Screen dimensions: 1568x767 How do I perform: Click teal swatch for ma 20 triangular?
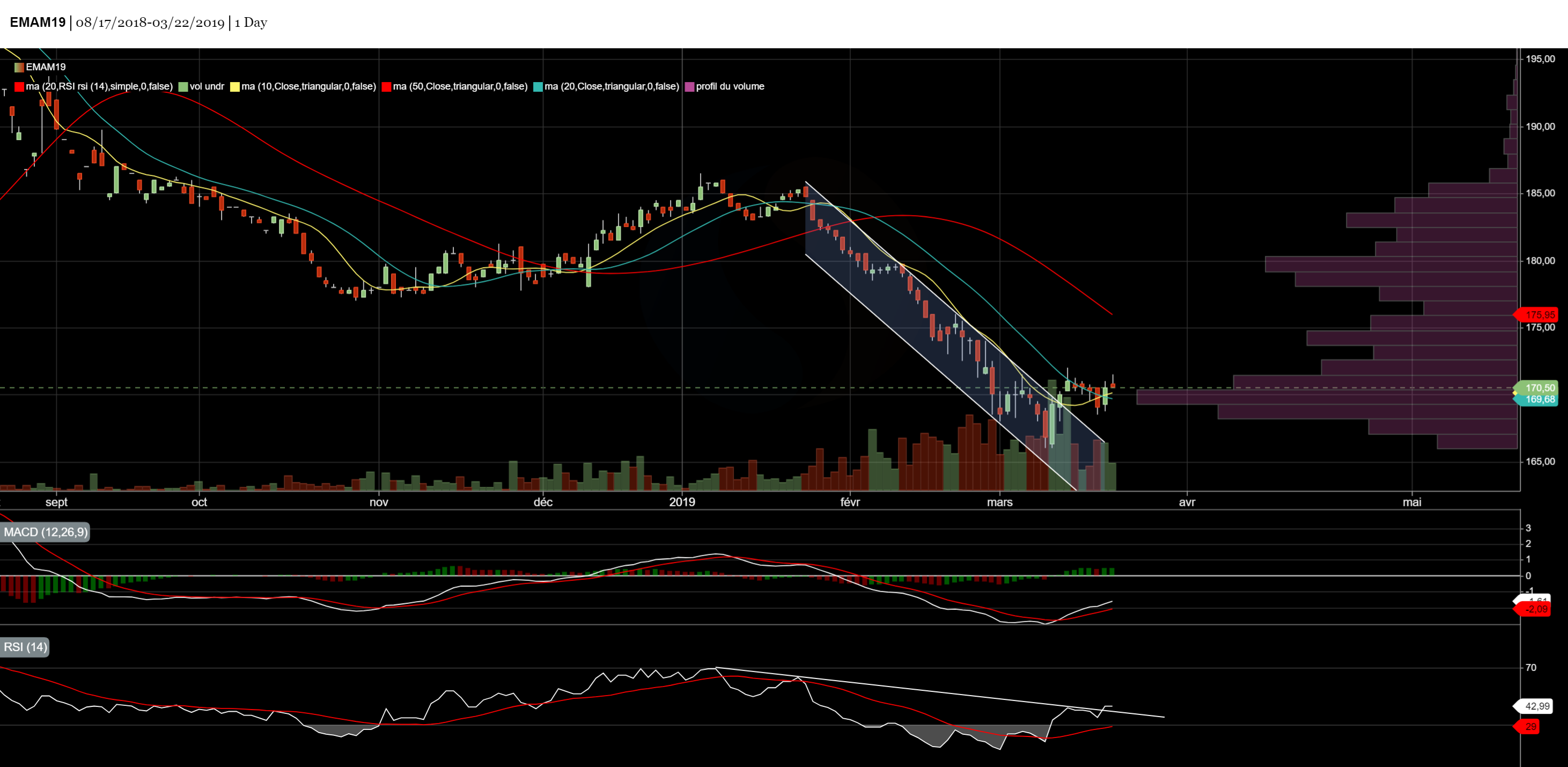pyautogui.click(x=538, y=86)
